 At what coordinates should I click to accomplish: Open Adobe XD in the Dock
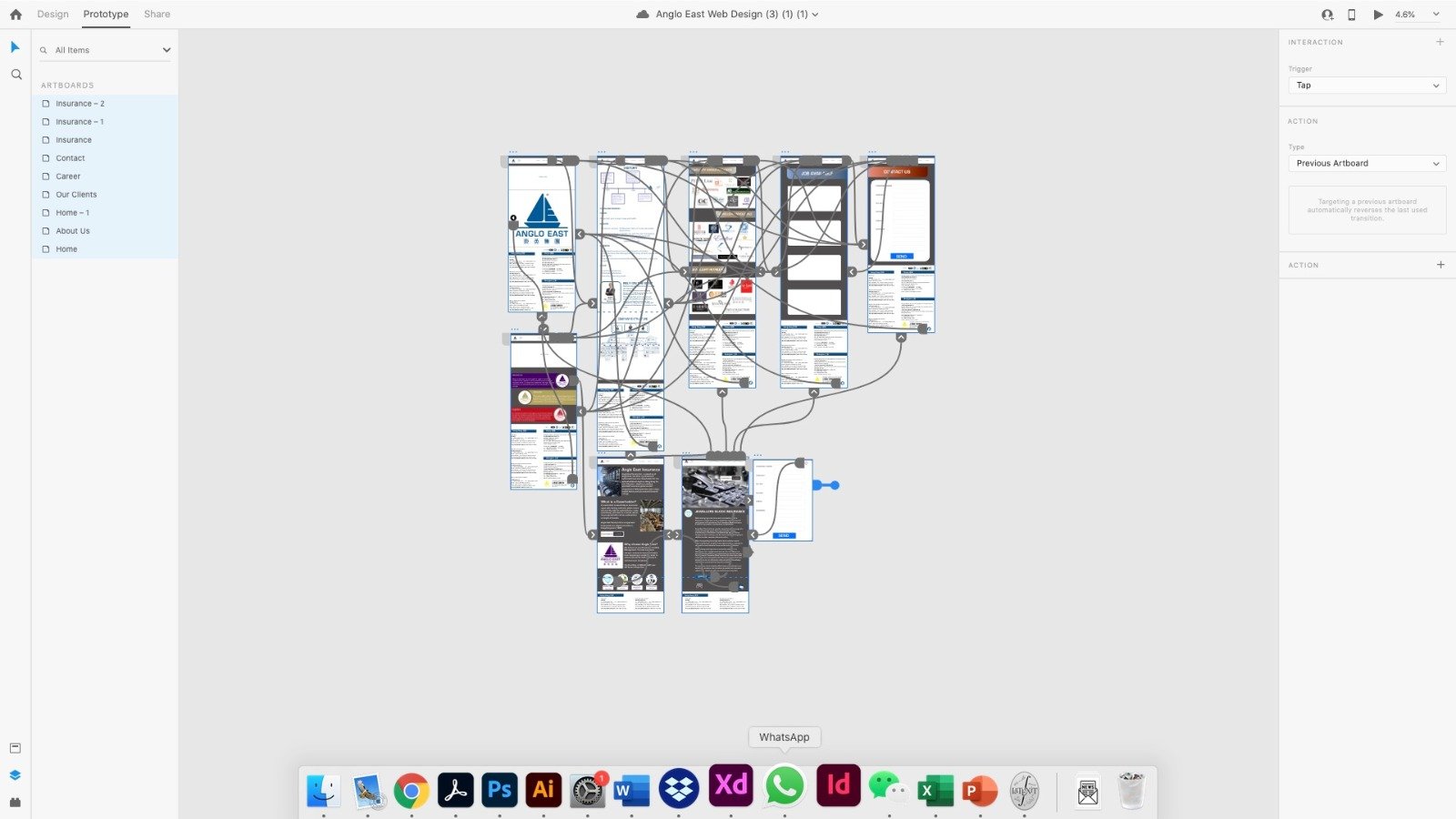pyautogui.click(x=731, y=785)
